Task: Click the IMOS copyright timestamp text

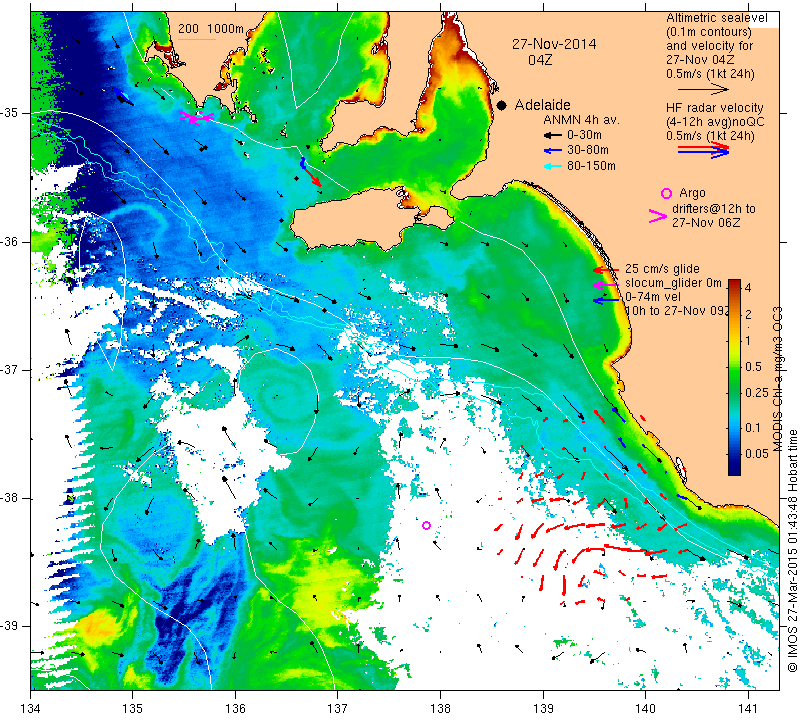Action: [792, 551]
